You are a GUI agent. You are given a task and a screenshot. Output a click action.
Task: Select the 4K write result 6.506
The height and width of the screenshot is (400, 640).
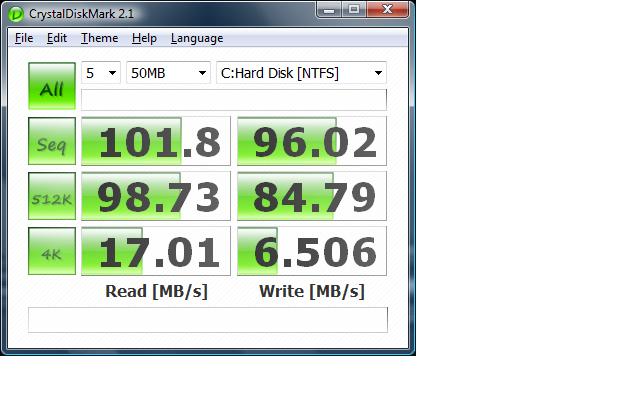coord(312,251)
